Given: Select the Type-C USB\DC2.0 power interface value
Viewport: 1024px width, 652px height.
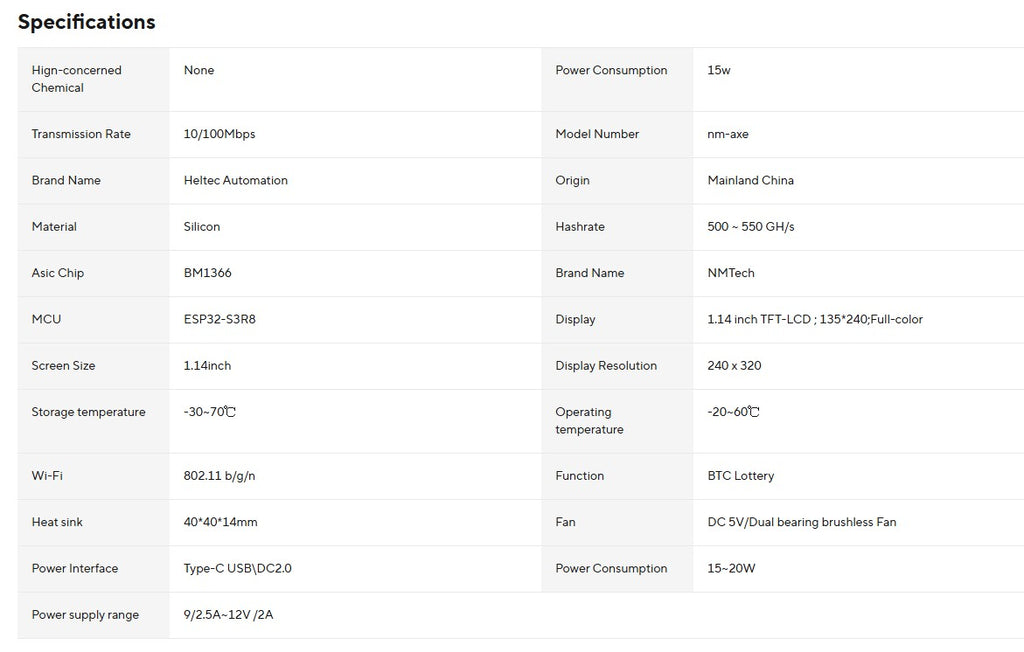Looking at the screenshot, I should coord(237,569).
